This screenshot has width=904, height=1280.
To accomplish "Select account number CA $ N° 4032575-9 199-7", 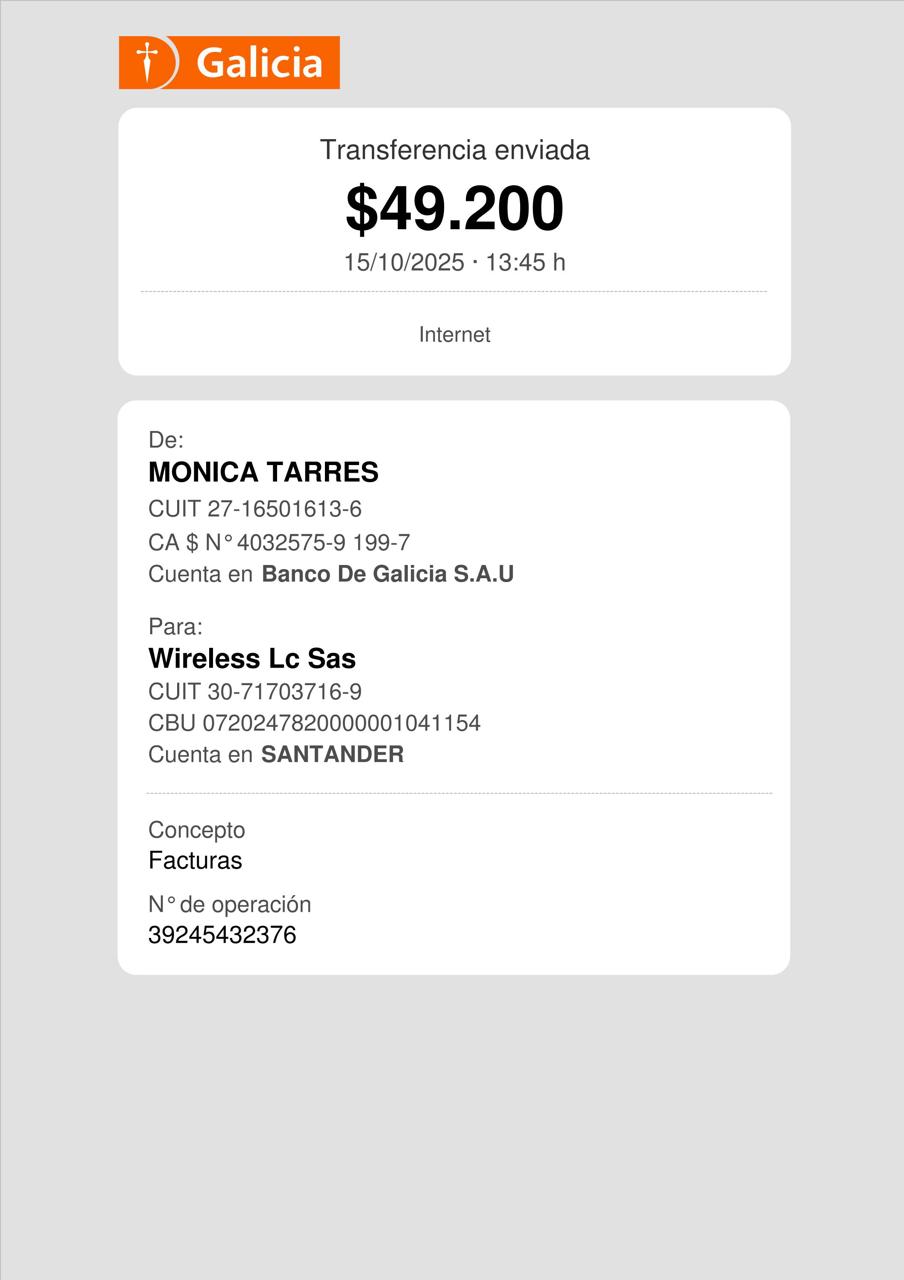I will click(x=279, y=543).
